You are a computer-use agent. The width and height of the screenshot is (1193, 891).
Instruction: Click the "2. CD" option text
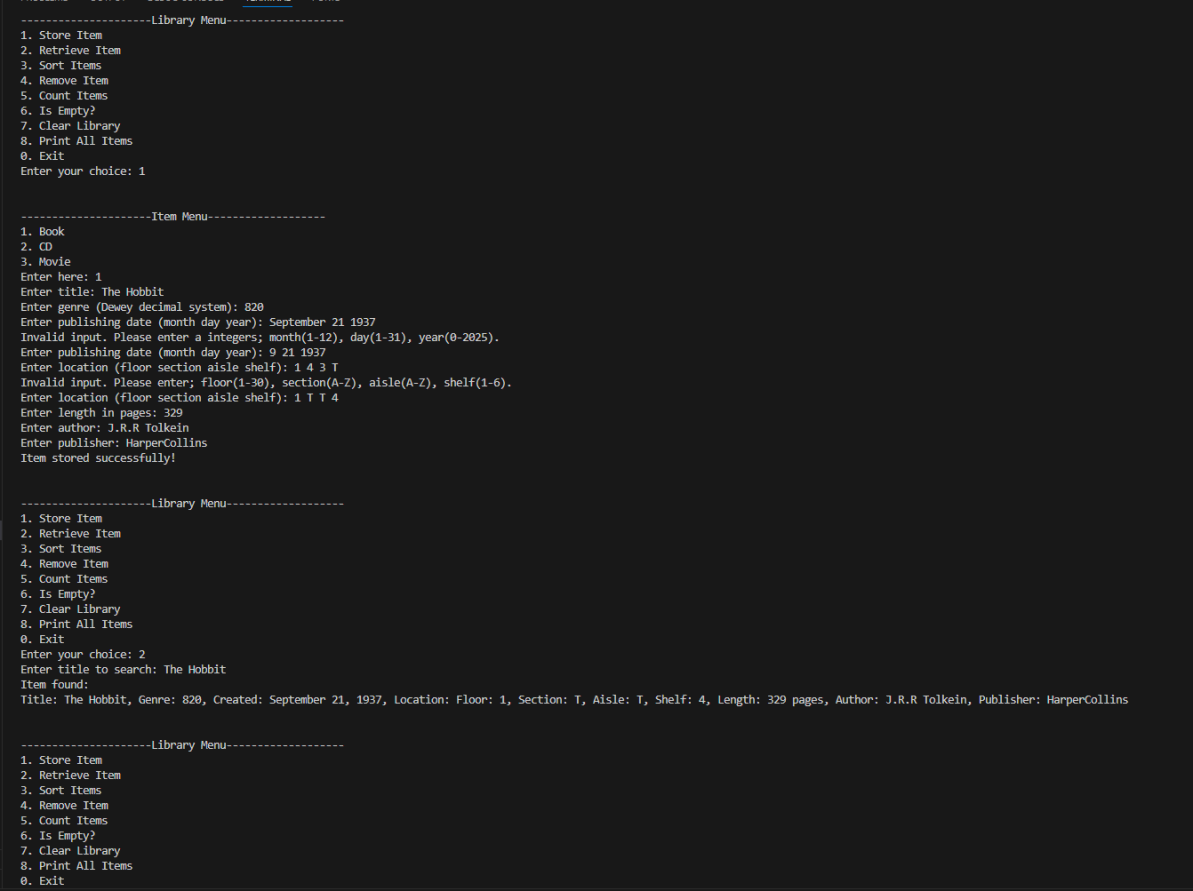click(36, 247)
